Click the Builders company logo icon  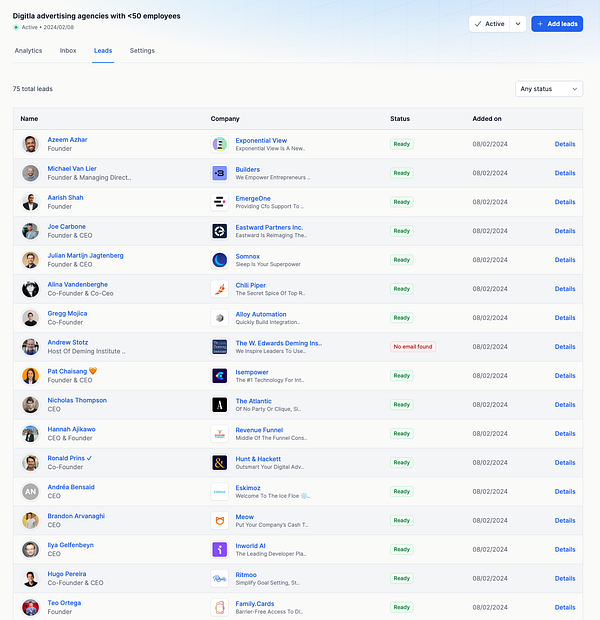(220, 173)
